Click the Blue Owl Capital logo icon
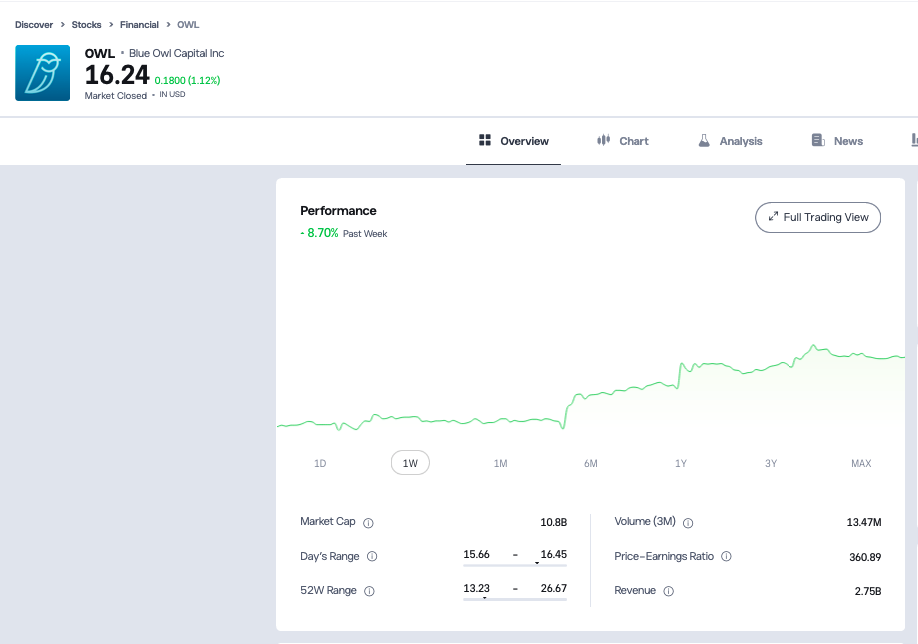 (x=42, y=73)
